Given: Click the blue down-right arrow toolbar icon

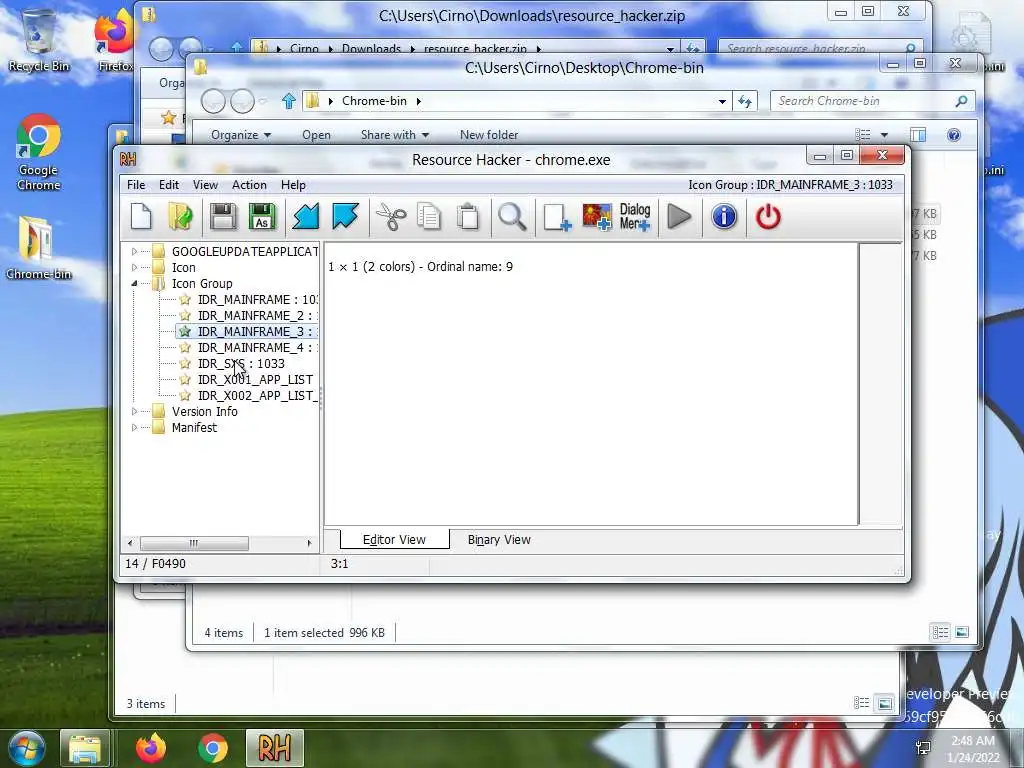Looking at the screenshot, I should coord(345,217).
